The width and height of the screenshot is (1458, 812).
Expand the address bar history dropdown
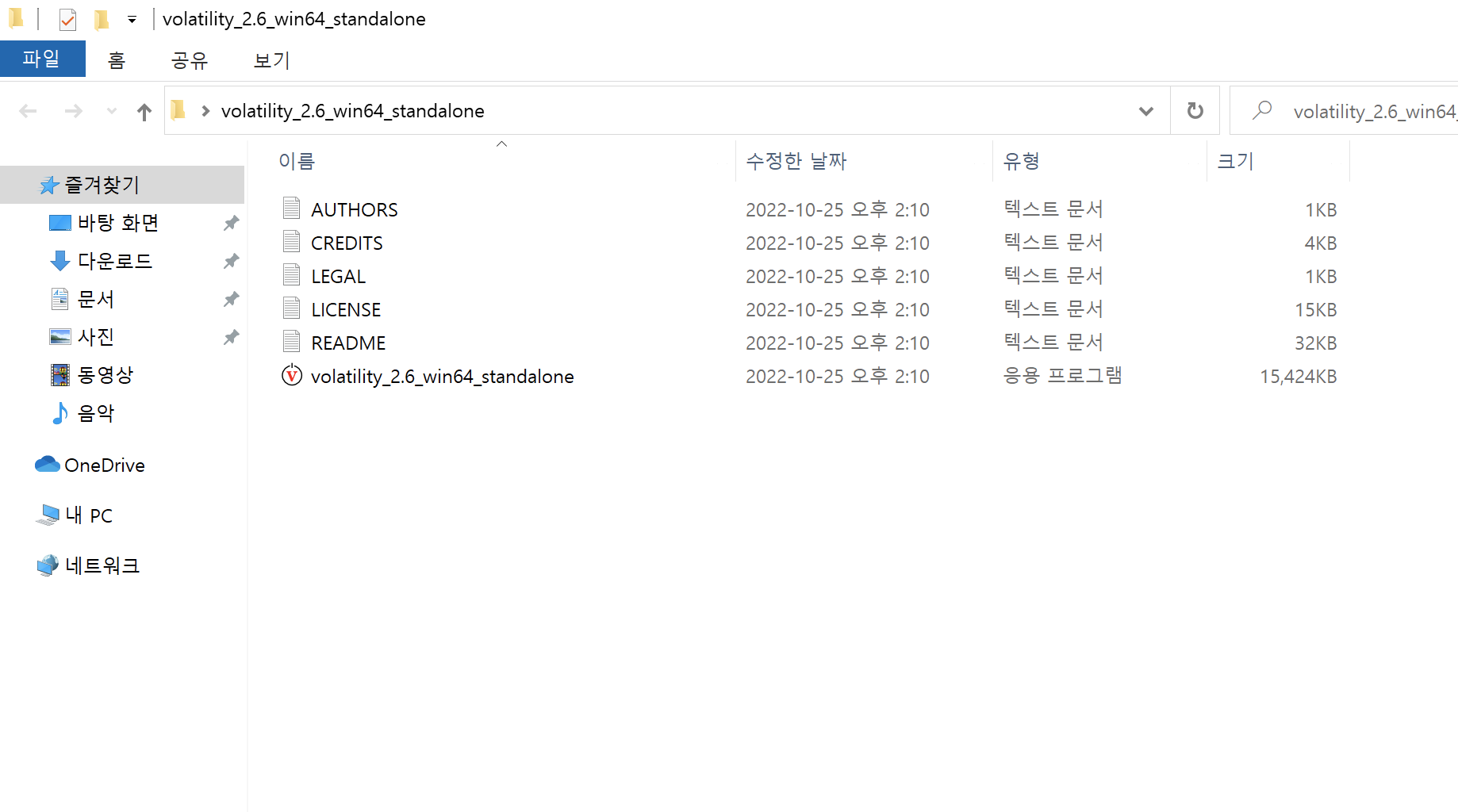tap(1146, 111)
